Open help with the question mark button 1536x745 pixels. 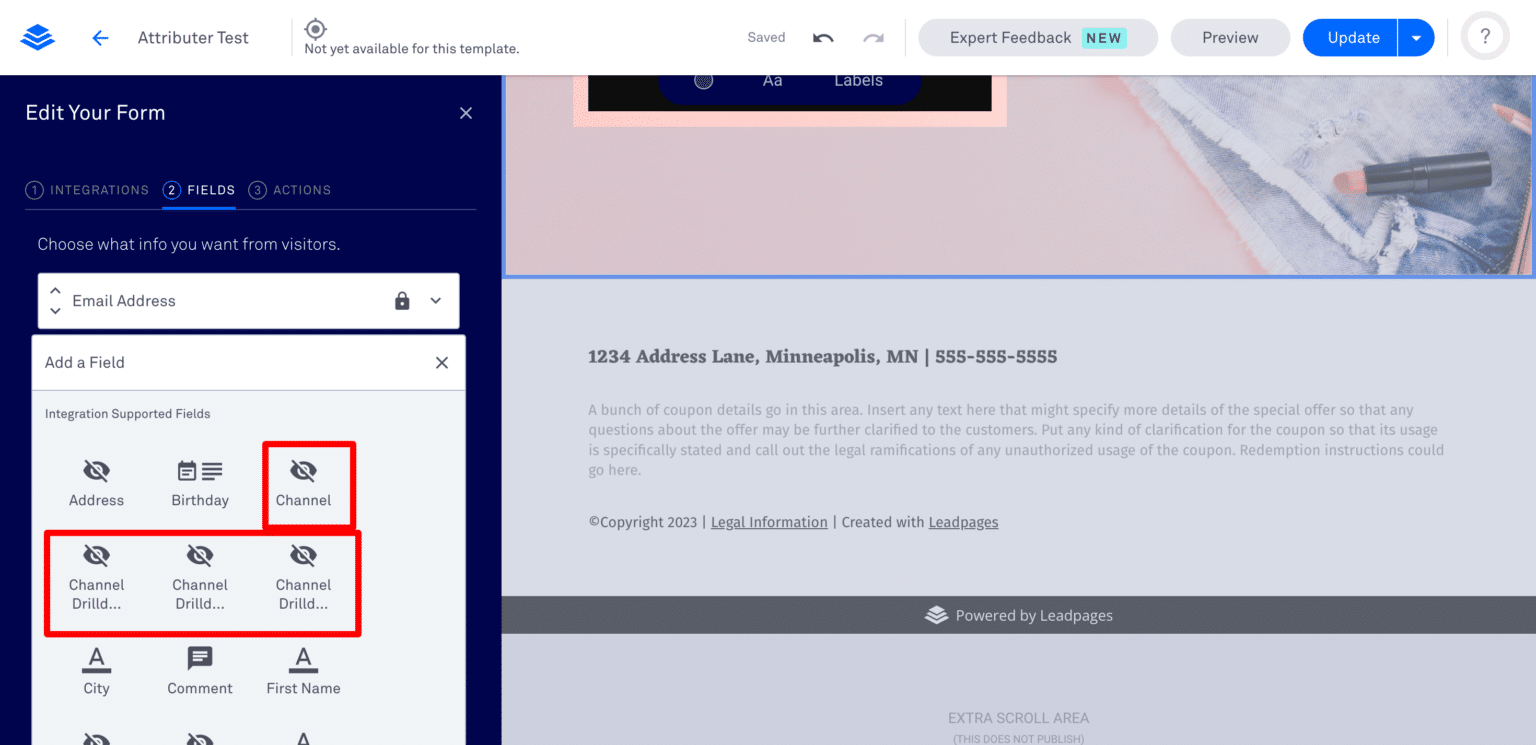coord(1485,38)
